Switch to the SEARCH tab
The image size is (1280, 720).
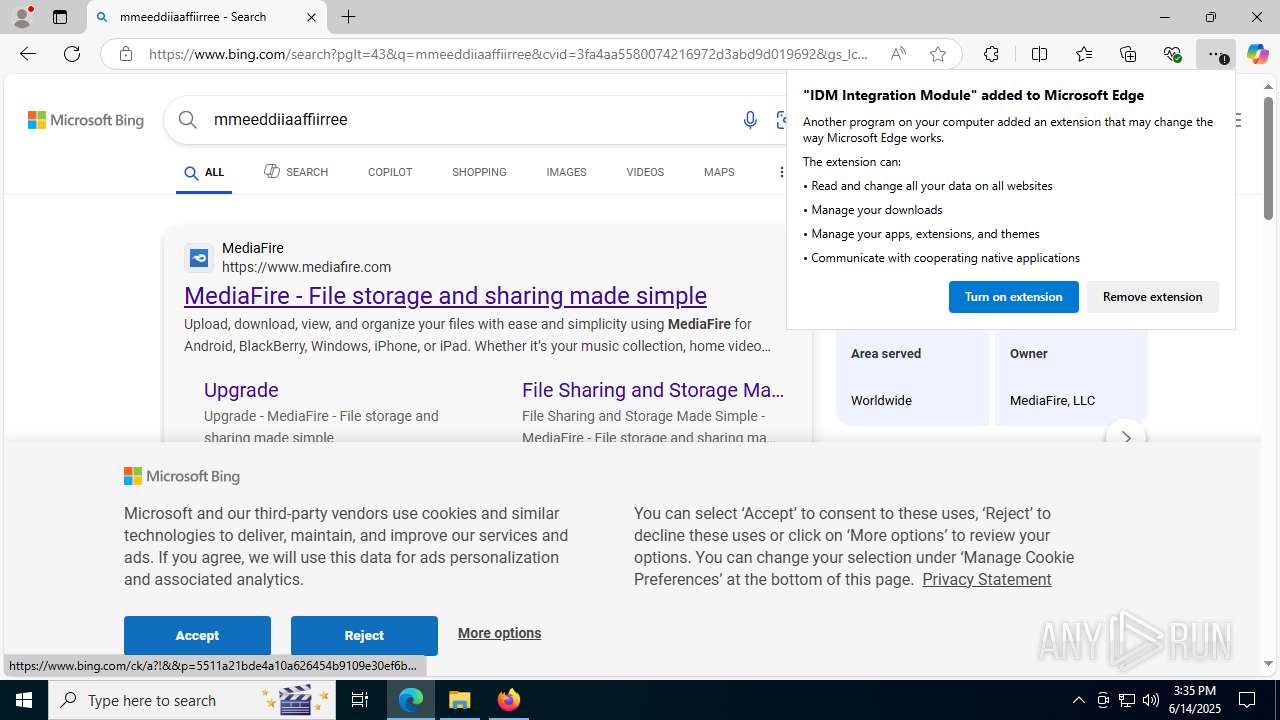[x=296, y=172]
